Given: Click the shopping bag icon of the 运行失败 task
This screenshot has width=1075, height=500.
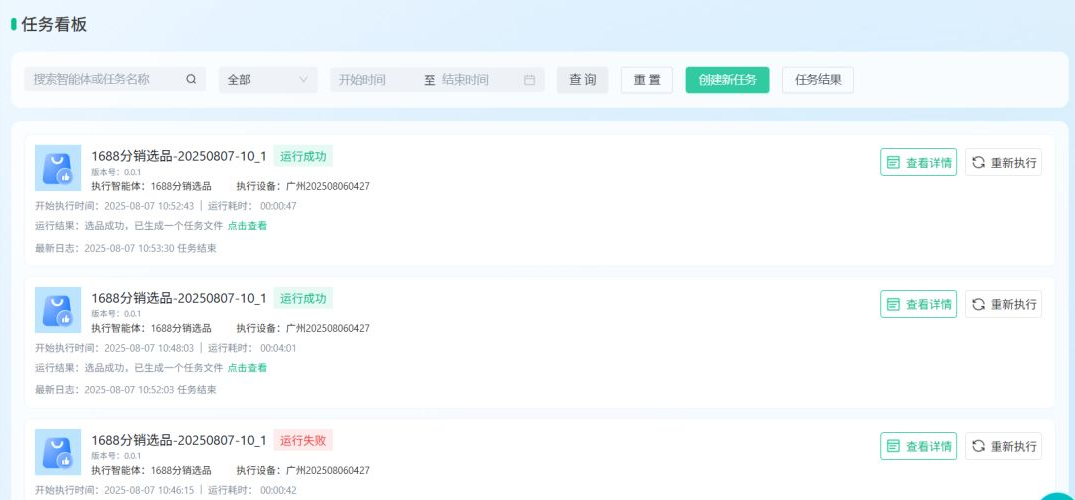Looking at the screenshot, I should 58,452.
